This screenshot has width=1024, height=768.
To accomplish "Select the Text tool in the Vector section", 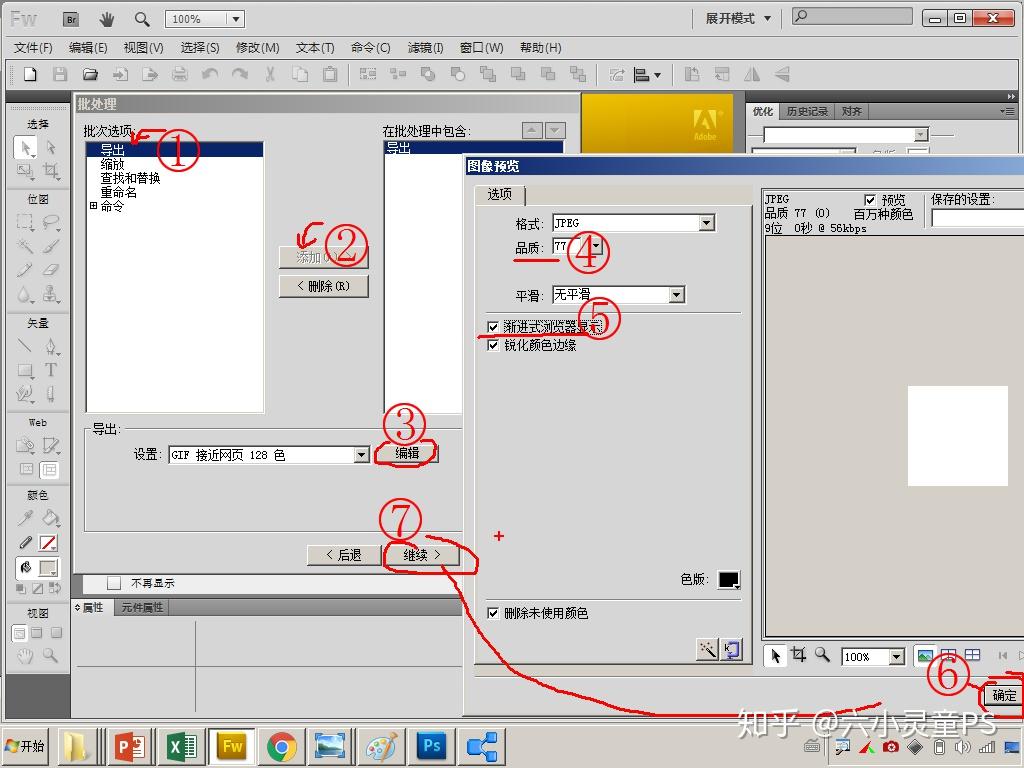I will [50, 368].
